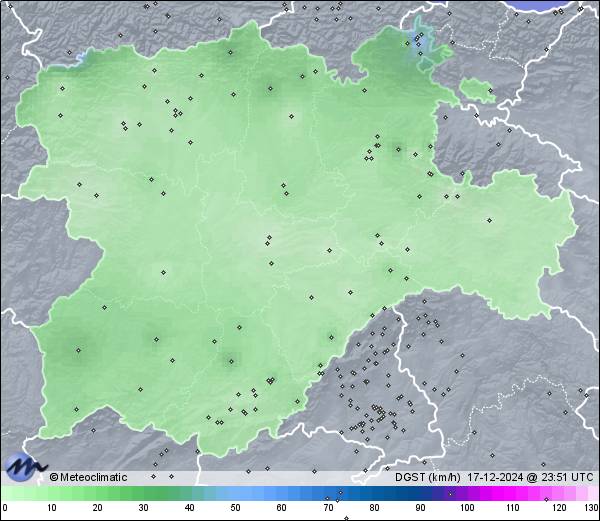Click the 130 label on the wind scale
This screenshot has width=600, height=521.
[x=591, y=508]
